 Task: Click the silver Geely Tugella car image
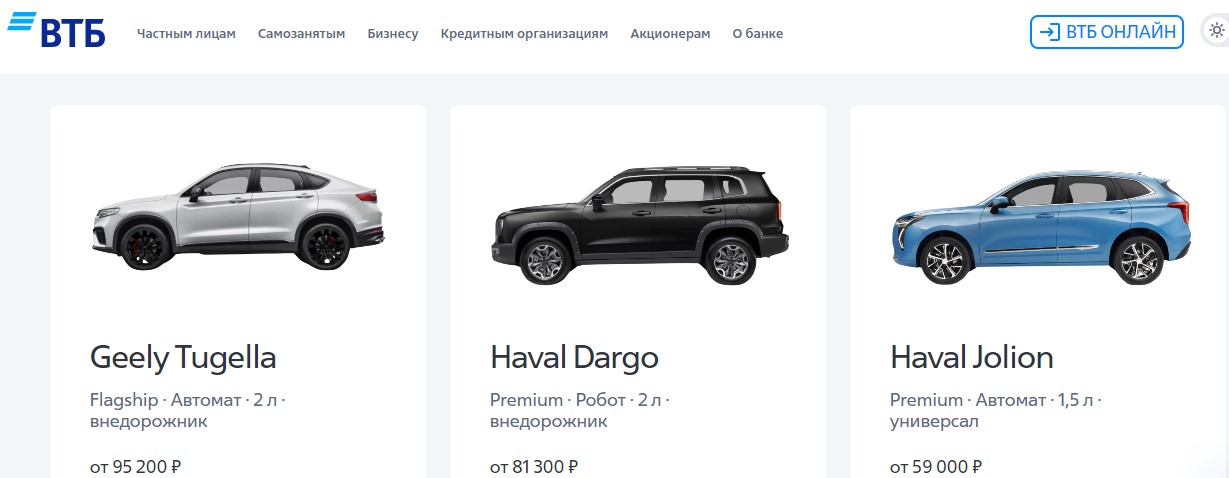238,215
